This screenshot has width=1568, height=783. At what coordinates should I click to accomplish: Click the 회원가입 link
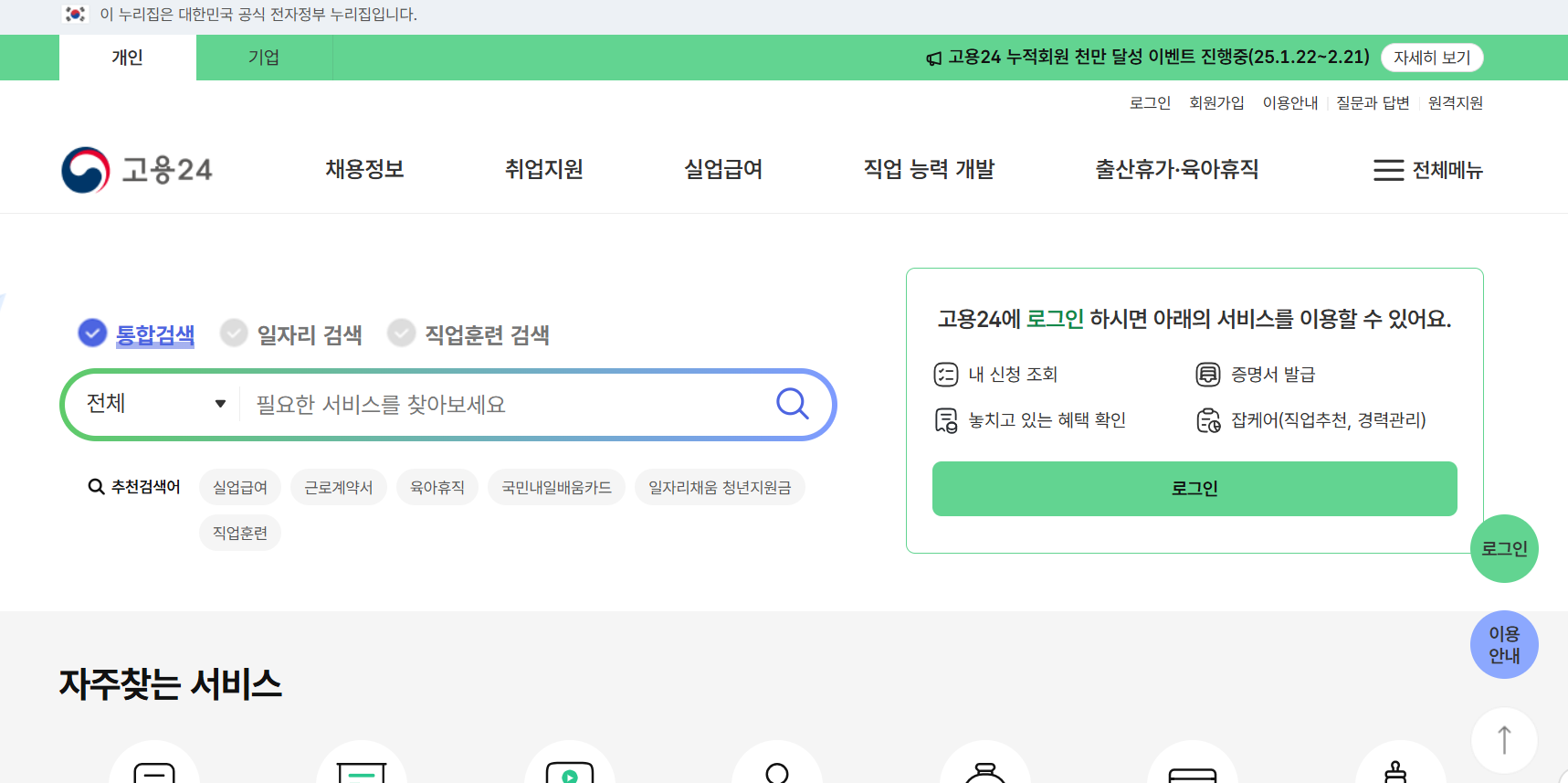click(x=1216, y=102)
